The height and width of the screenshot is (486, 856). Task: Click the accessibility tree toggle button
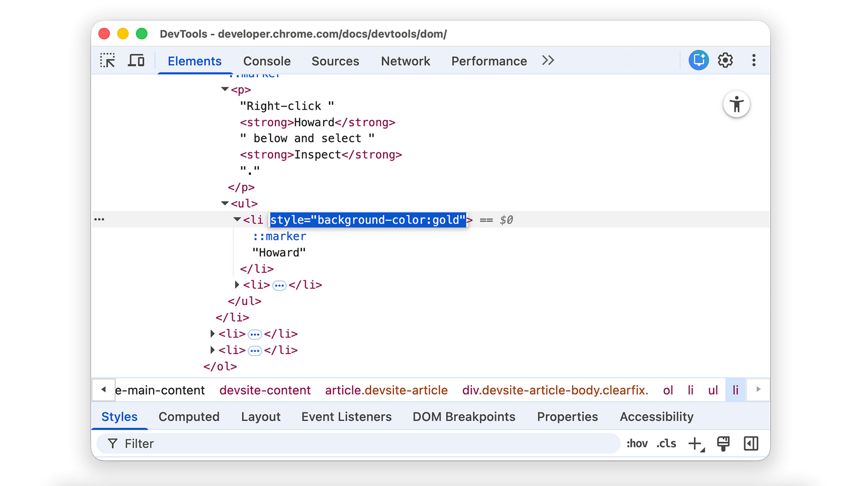point(736,104)
